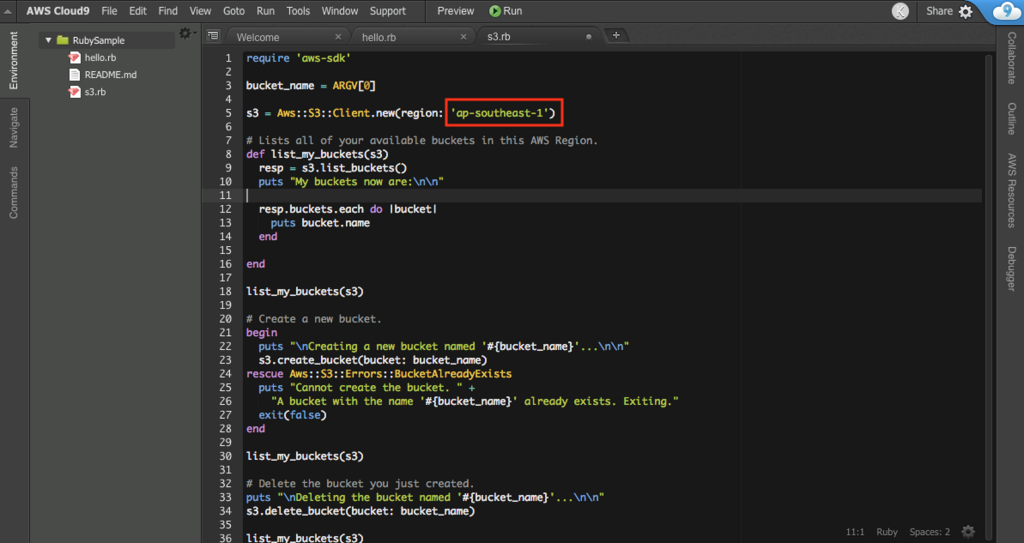1024x543 pixels.
Task: Open file tree settings gear dropdown
Action: pos(187,33)
